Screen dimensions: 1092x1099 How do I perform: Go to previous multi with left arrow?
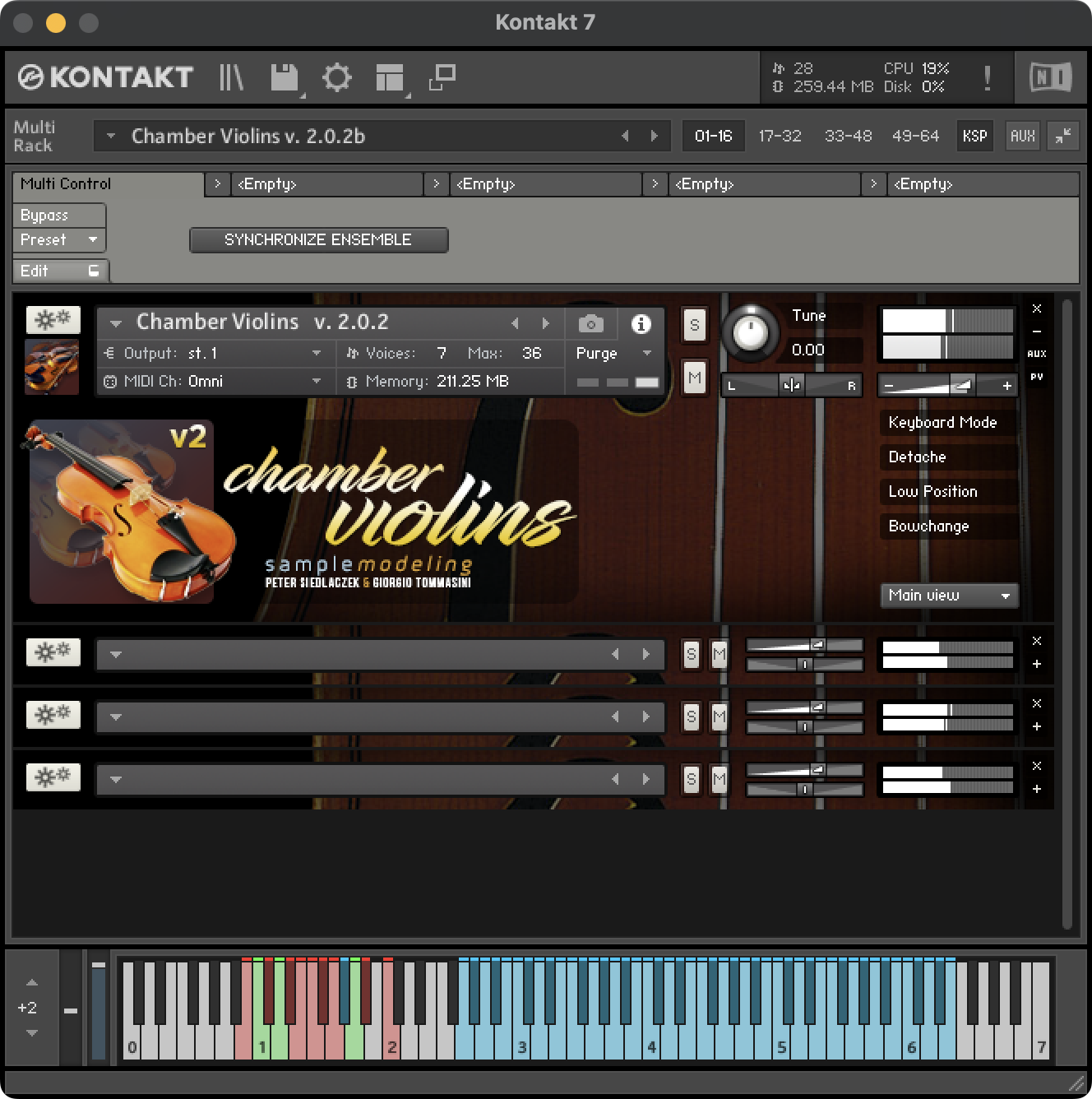pos(625,136)
